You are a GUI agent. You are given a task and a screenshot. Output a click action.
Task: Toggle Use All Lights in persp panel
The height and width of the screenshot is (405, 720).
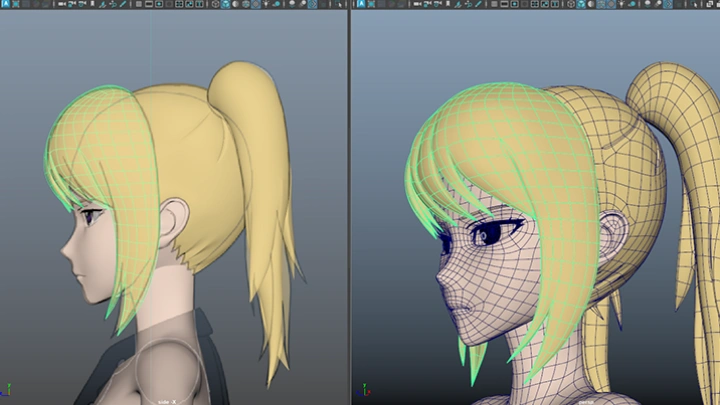pos(621,4)
